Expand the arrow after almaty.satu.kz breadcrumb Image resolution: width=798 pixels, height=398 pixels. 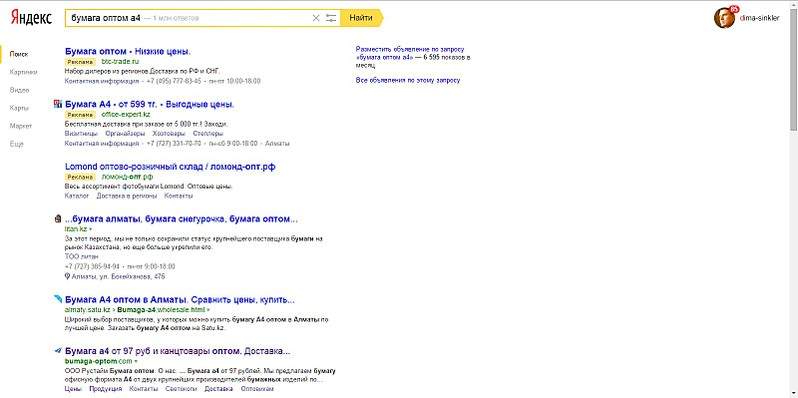click(x=208, y=309)
